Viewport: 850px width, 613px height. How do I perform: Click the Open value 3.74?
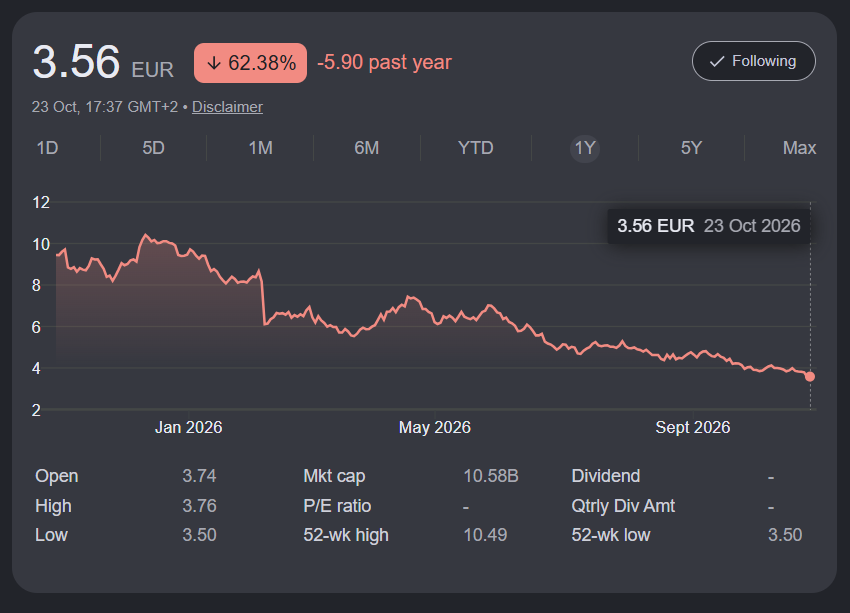(x=199, y=476)
